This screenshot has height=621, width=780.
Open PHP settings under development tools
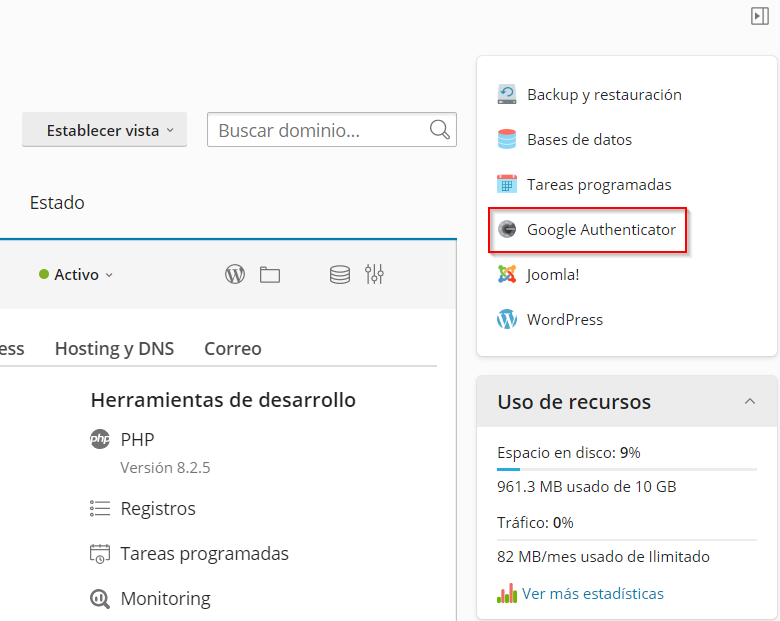click(137, 439)
